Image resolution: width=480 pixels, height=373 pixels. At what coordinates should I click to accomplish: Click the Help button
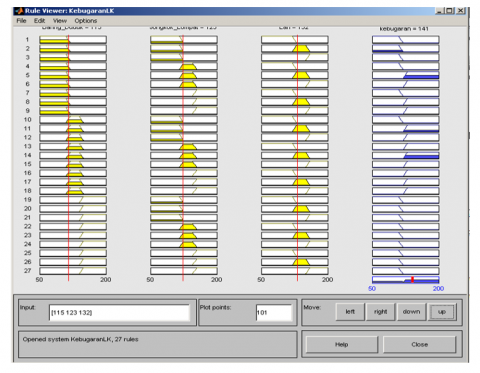[342, 344]
